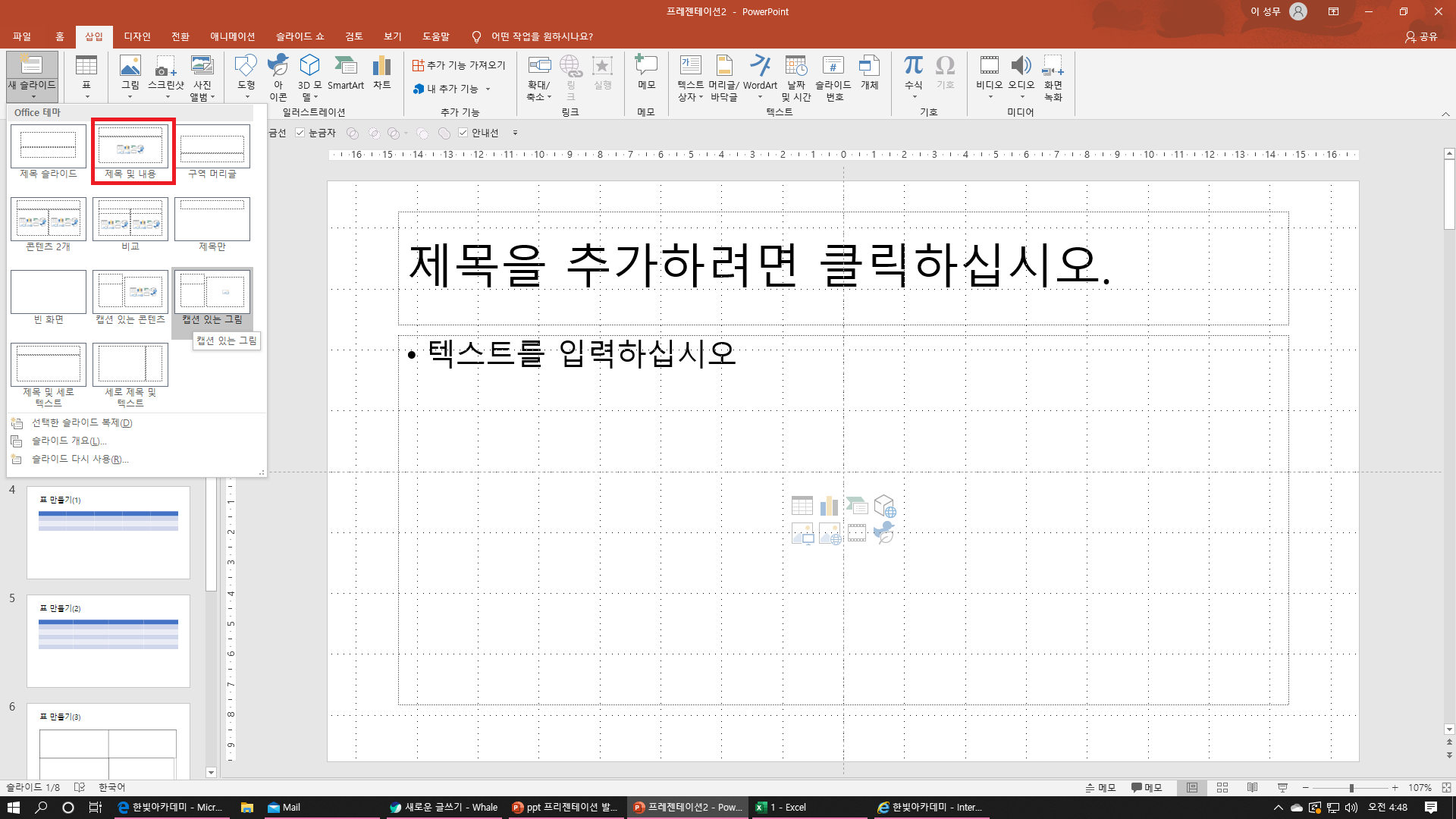Viewport: 1456px width, 819px height.
Task: Click the zoom slider in status bar
Action: [1351, 787]
